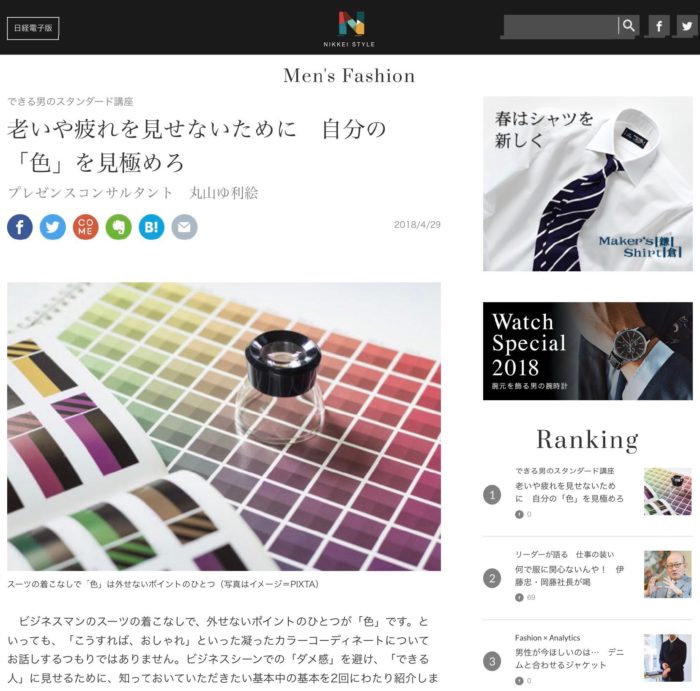Screen dimensions: 700x691
Task: Open Facebook page from header icon
Action: pos(659,26)
